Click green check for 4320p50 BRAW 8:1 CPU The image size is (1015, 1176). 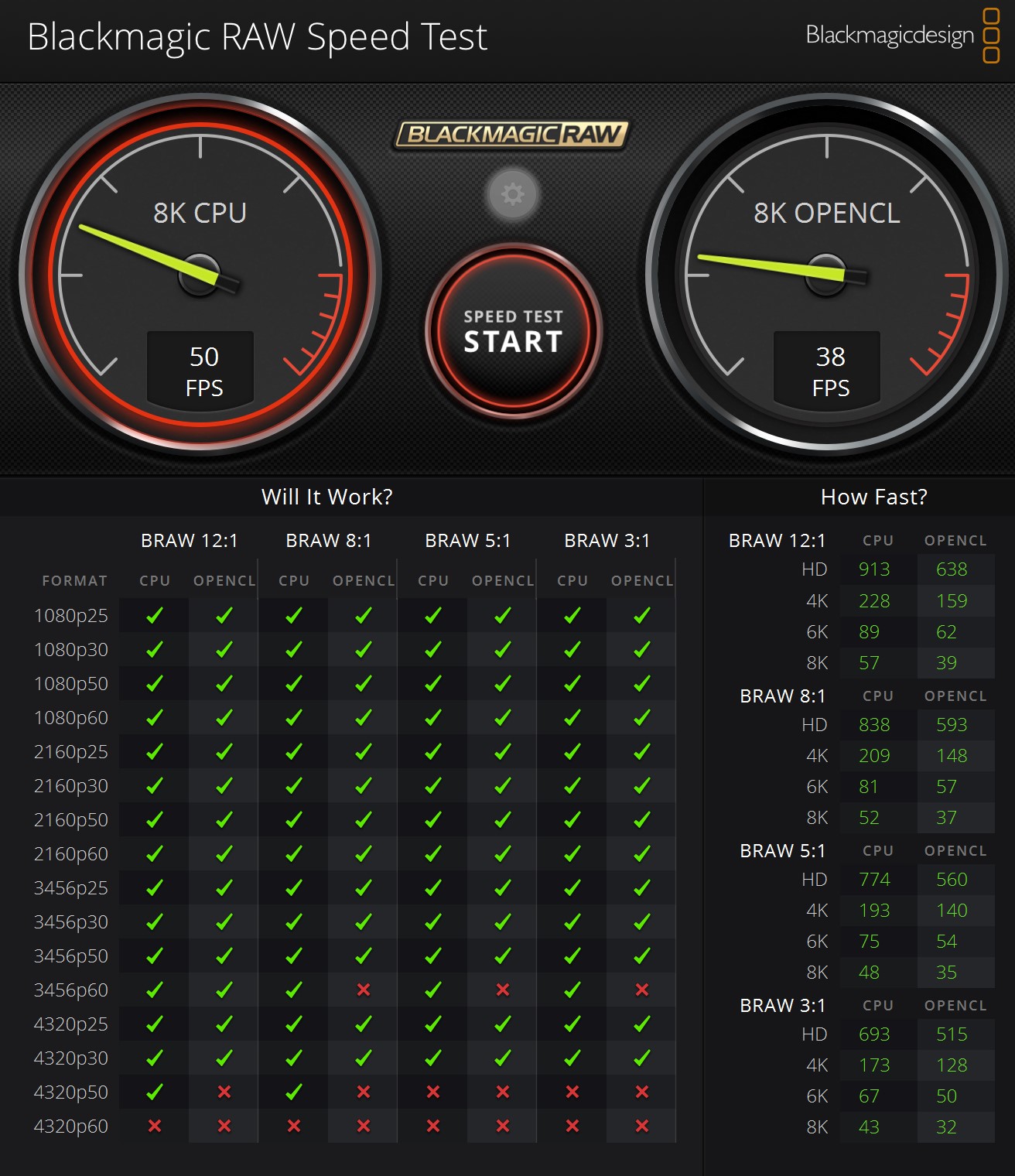pyautogui.click(x=294, y=1092)
